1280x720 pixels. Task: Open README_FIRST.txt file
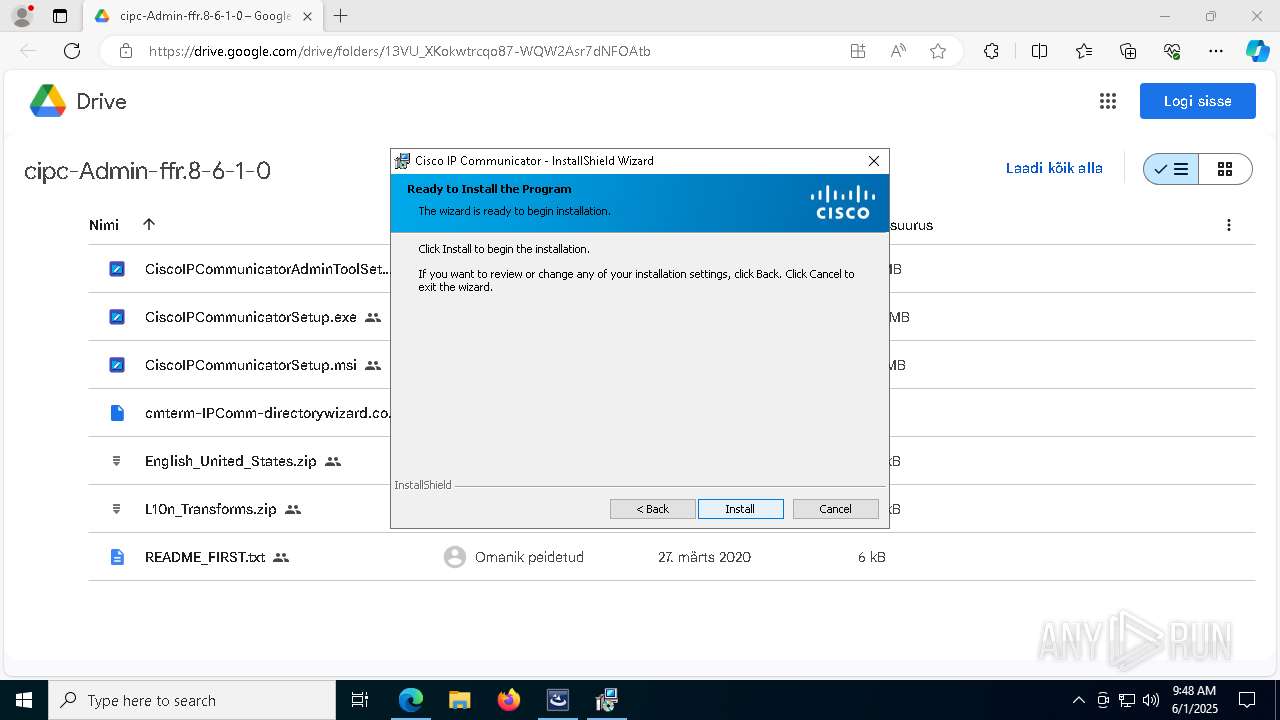[x=205, y=557]
